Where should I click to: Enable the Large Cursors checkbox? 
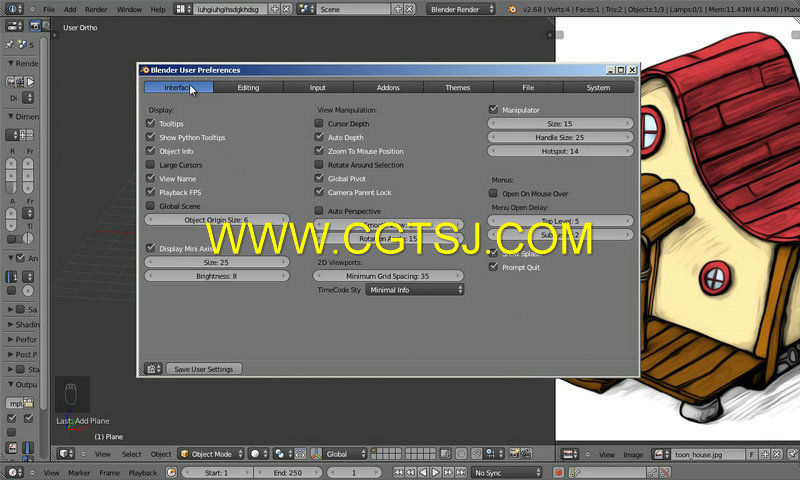(150, 164)
